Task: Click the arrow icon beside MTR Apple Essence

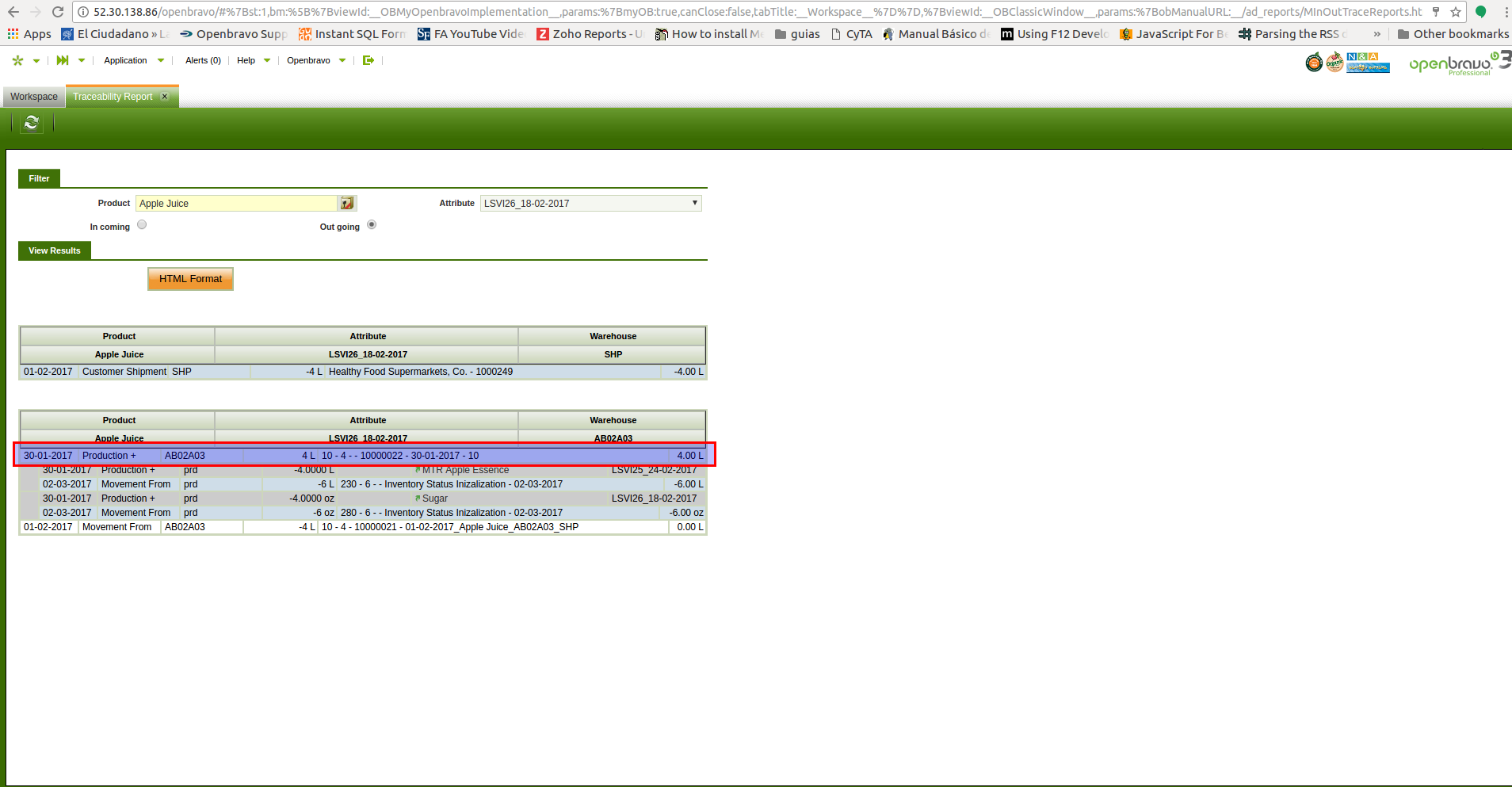Action: pos(418,470)
